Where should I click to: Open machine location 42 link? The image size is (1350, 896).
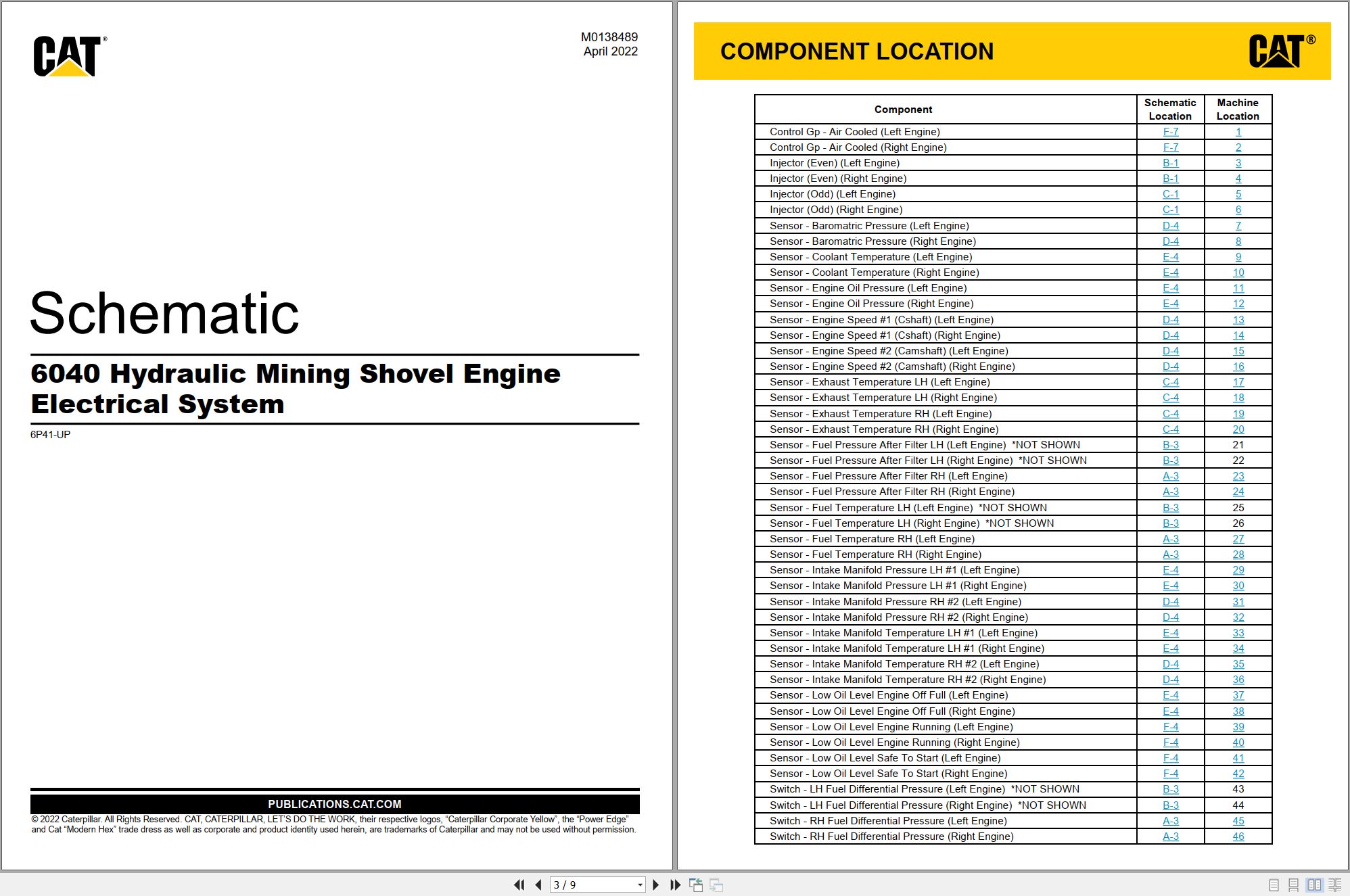tap(1238, 774)
